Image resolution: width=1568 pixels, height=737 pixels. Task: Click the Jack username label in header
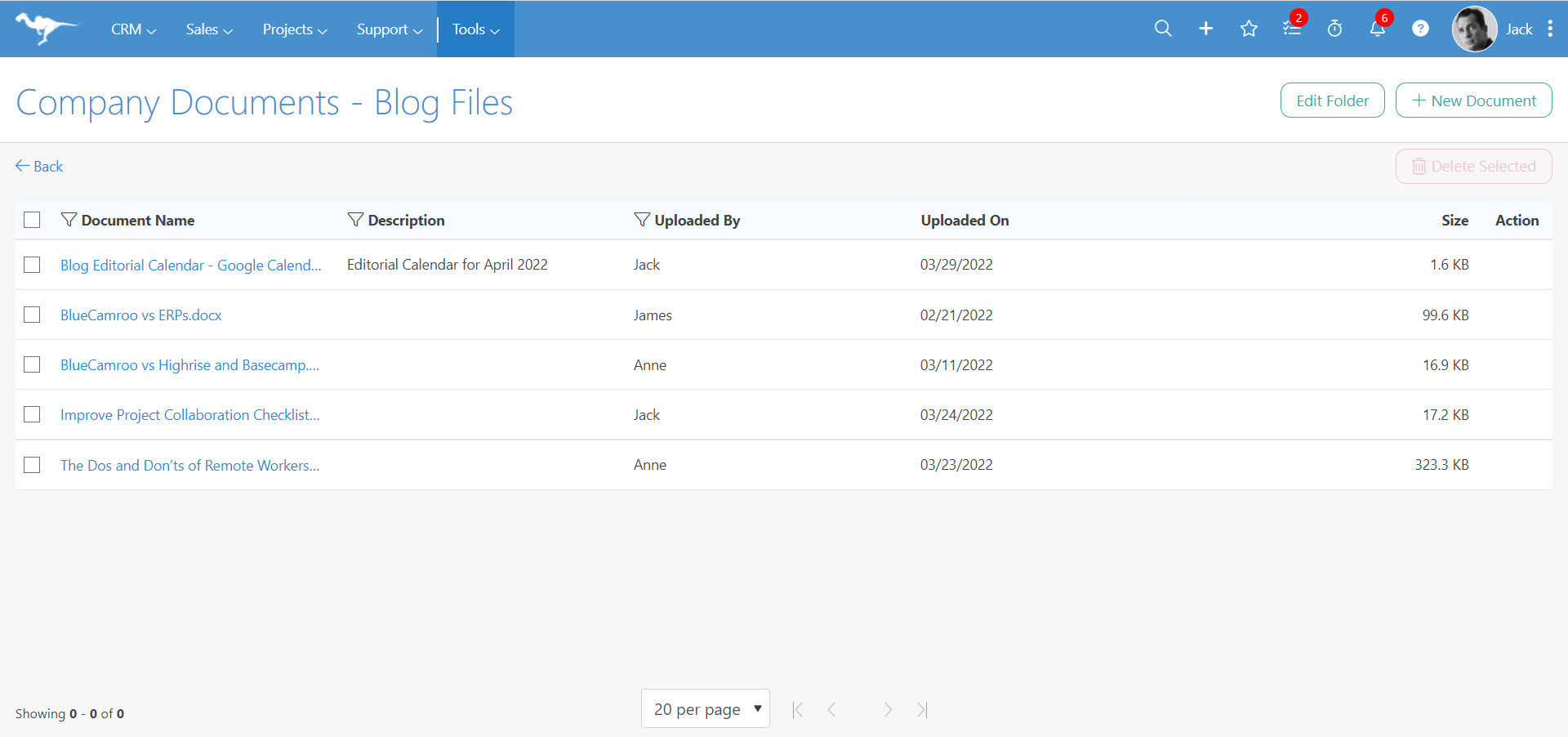tap(1519, 29)
